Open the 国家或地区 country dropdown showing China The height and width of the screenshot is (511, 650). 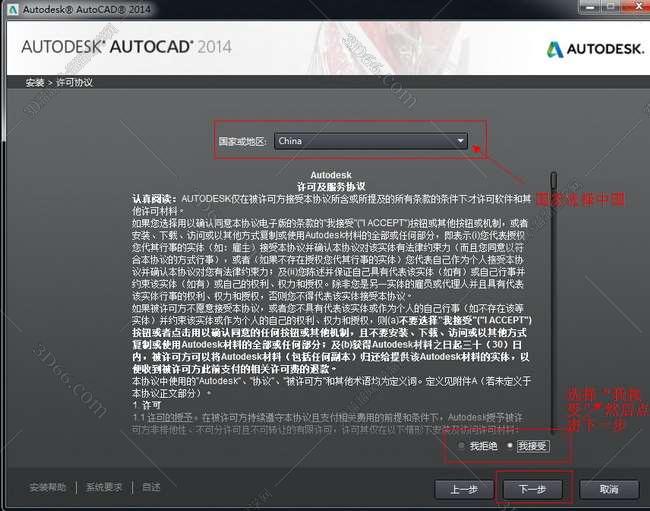click(370, 141)
